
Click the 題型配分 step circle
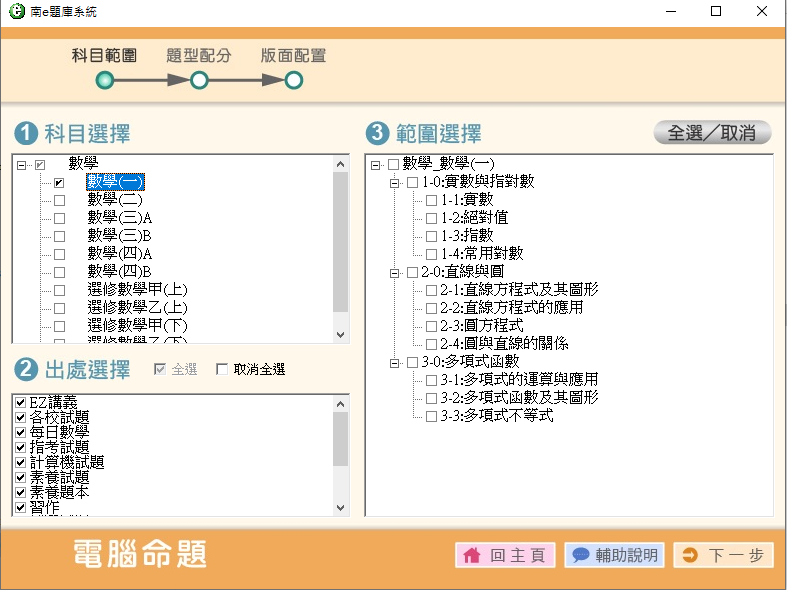[199, 80]
